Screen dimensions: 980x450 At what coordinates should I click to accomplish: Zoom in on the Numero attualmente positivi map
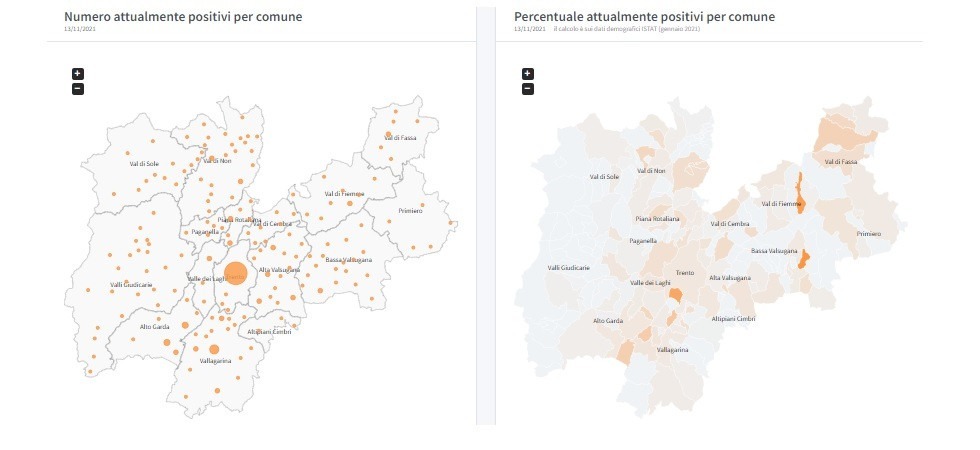click(78, 73)
